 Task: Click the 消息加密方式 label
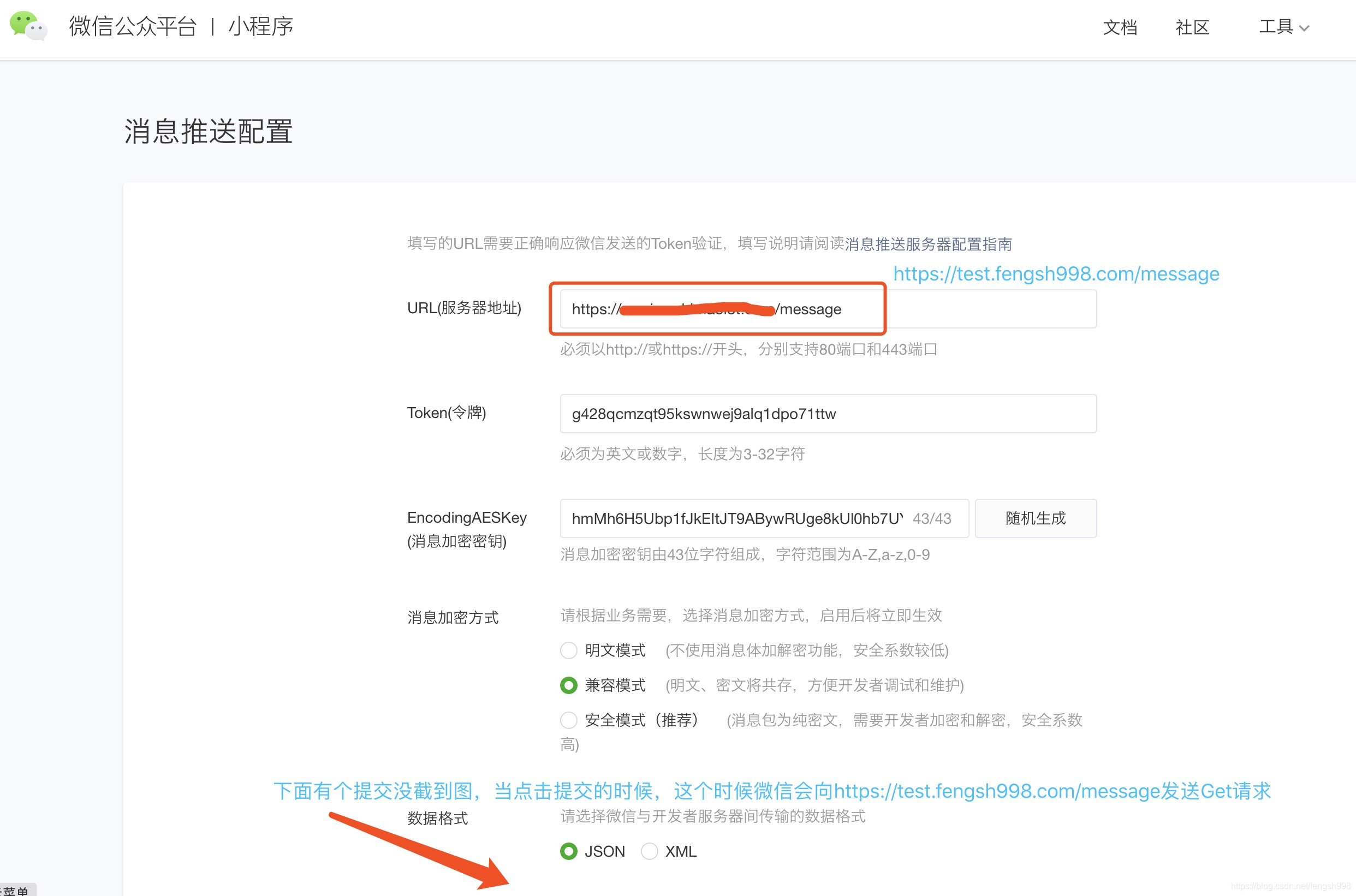453,617
